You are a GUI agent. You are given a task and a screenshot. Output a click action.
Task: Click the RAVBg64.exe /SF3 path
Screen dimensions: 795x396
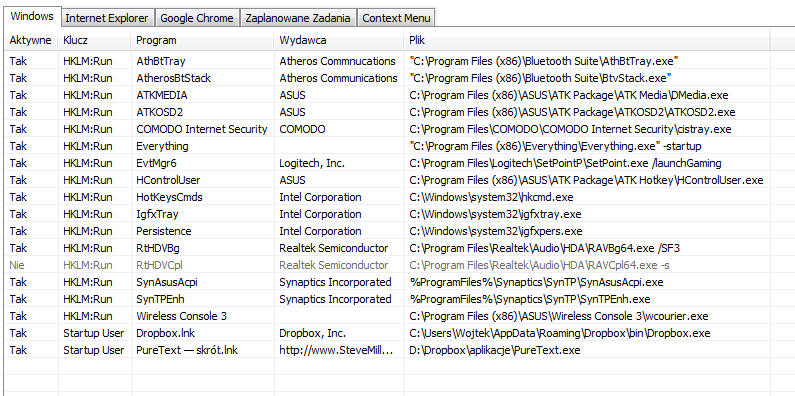545,248
